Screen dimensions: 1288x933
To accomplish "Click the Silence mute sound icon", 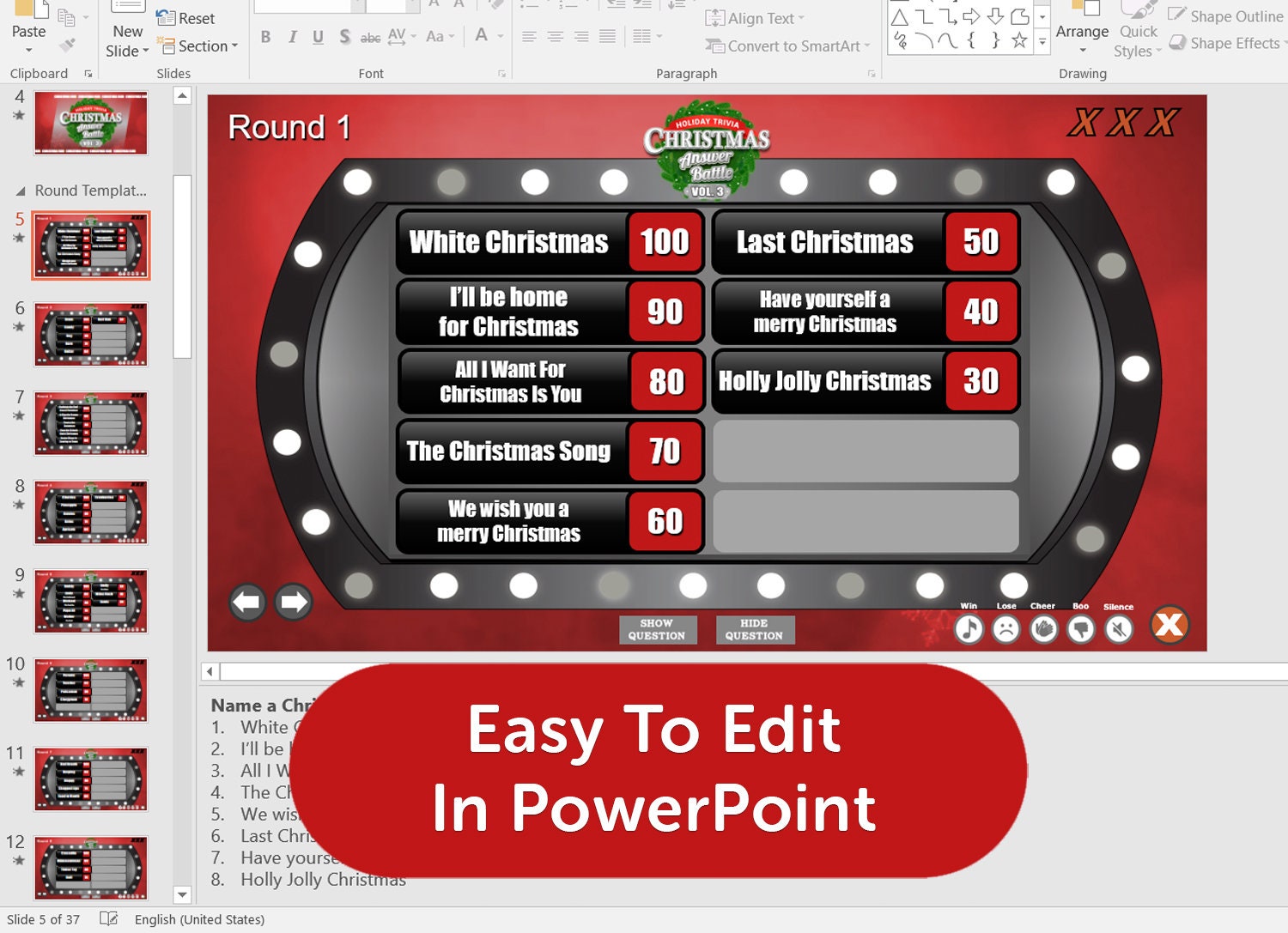I will pyautogui.click(x=1117, y=628).
